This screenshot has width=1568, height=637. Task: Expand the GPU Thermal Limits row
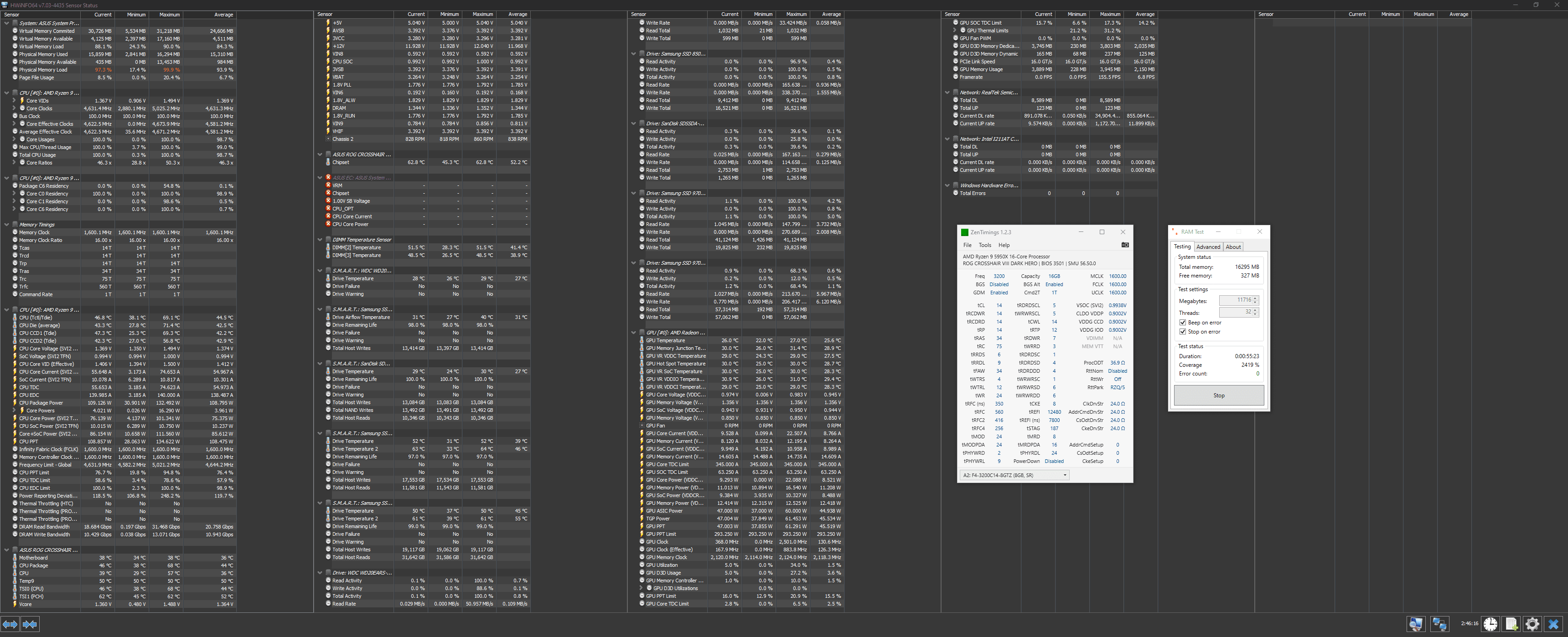click(x=955, y=31)
